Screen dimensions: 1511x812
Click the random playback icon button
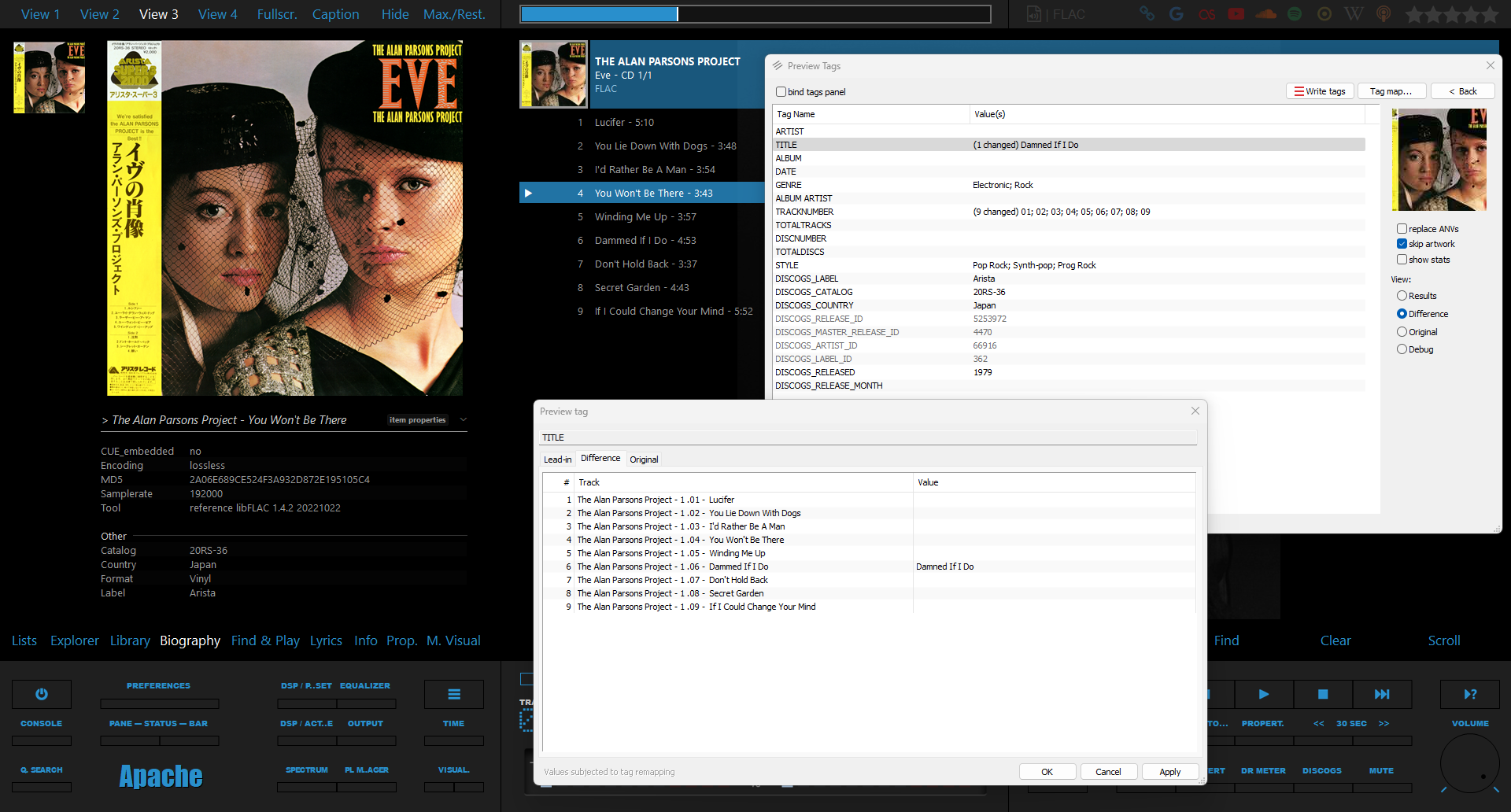click(x=1470, y=694)
